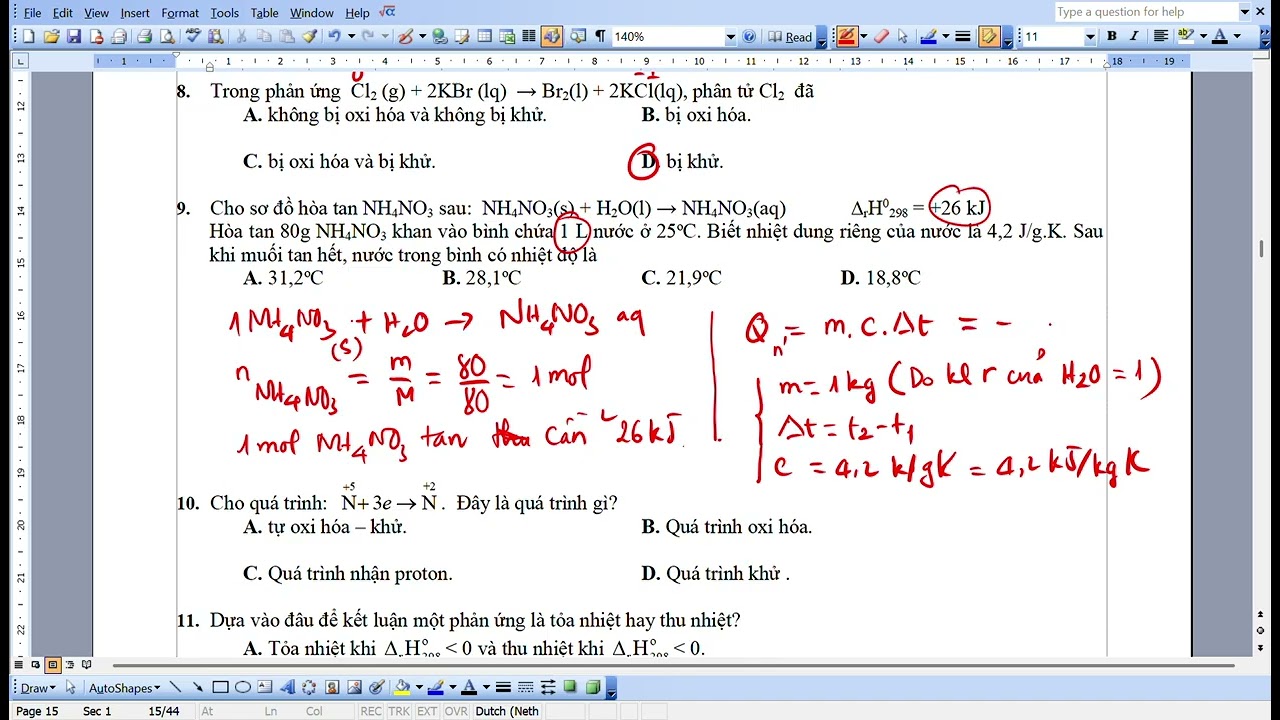Create a new blank document
Viewport: 1280px width, 720px height.
pos(29,36)
